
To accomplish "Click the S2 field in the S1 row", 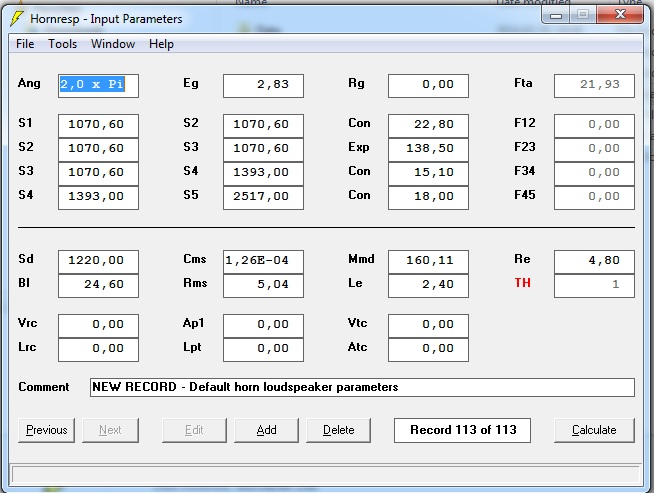I will click(x=264, y=125).
